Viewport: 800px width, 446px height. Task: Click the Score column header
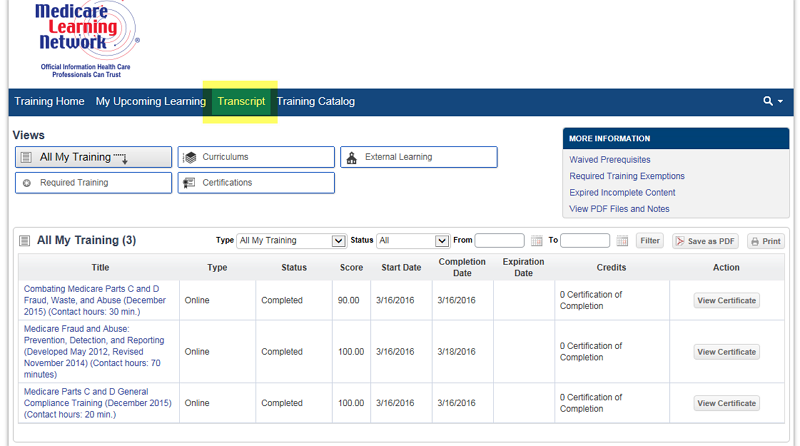click(352, 267)
